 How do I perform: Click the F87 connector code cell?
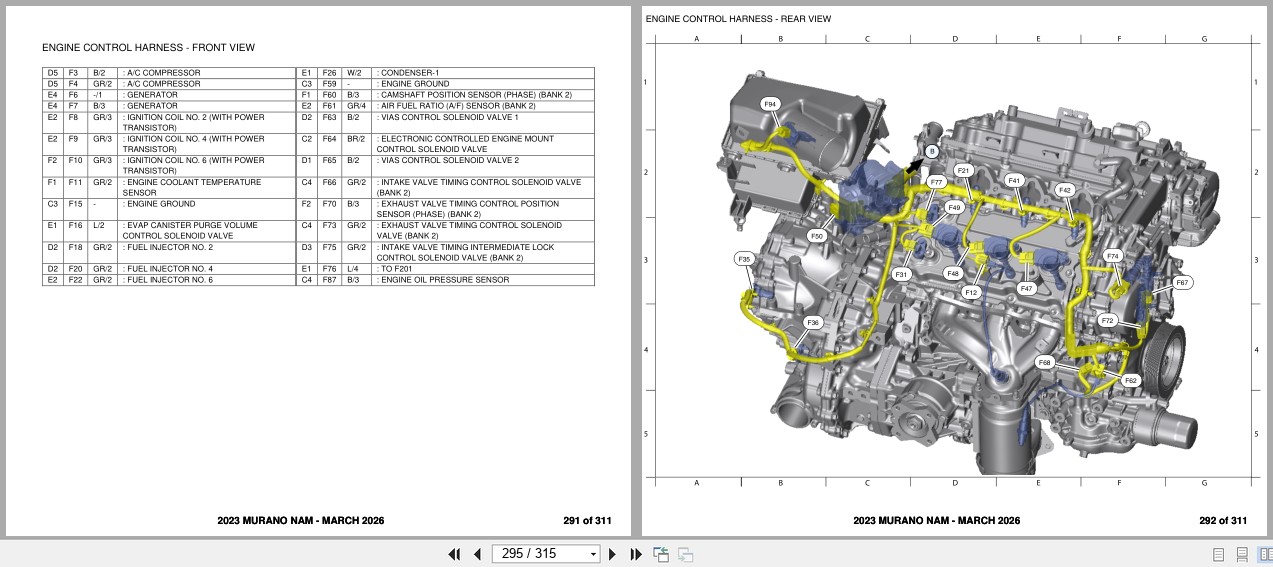(x=331, y=280)
